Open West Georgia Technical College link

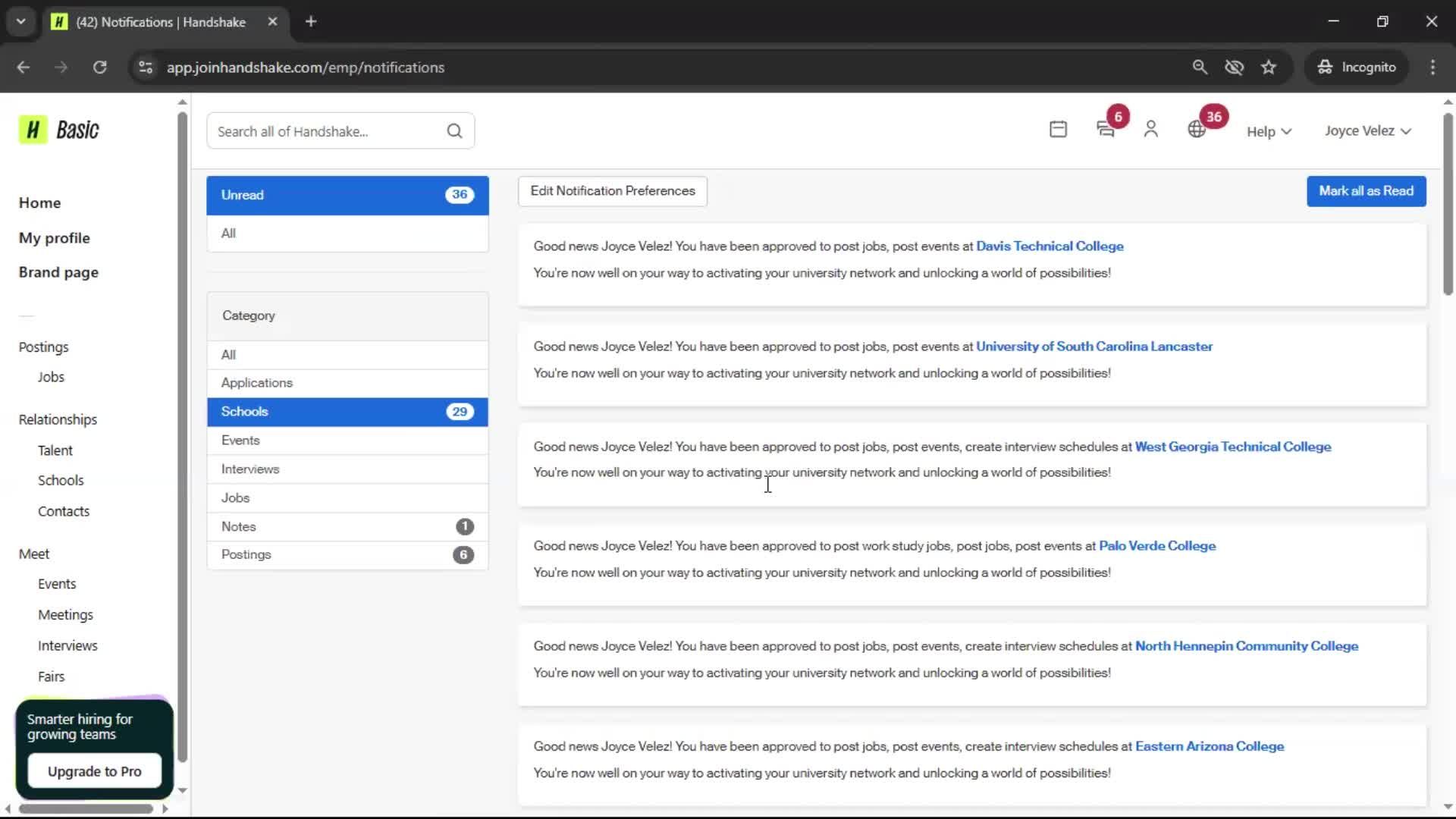coord(1232,447)
